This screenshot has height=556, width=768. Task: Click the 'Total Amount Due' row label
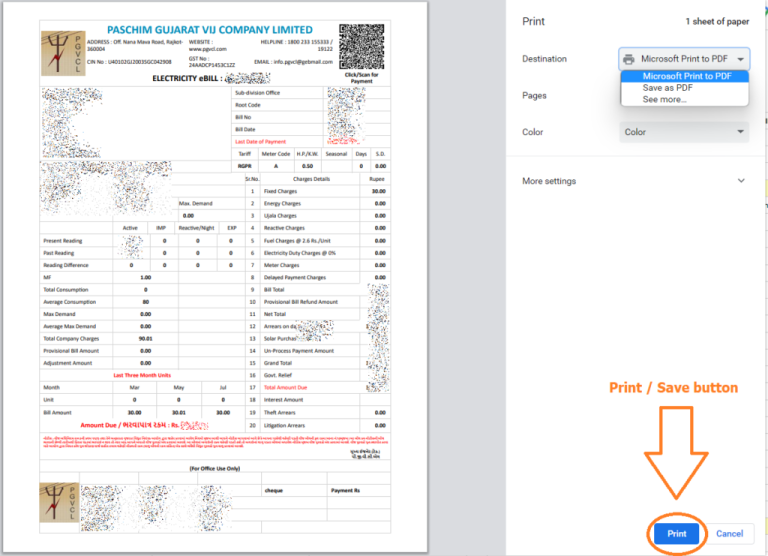[285, 387]
